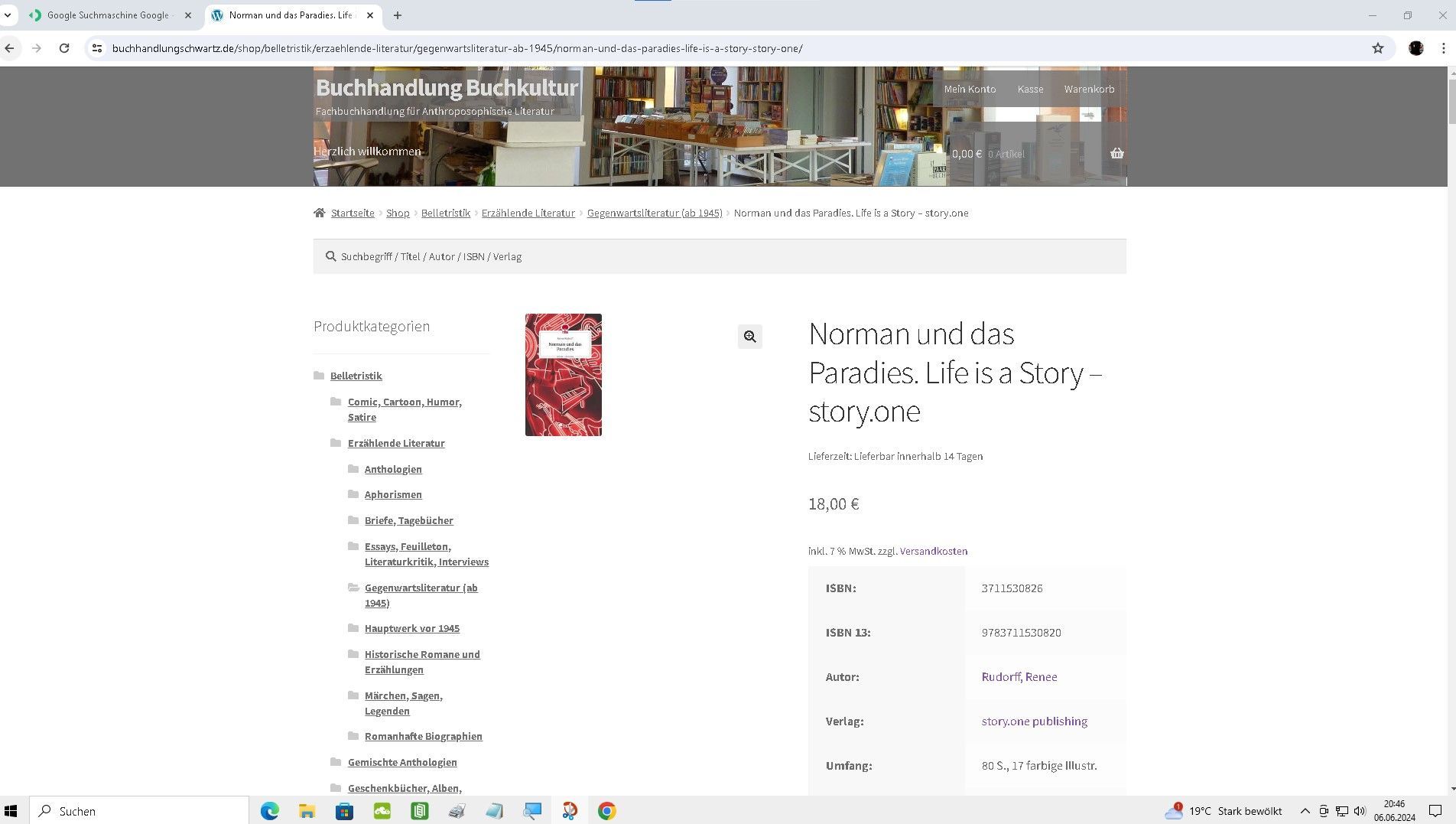Click the home icon beside Startseite

click(319, 213)
